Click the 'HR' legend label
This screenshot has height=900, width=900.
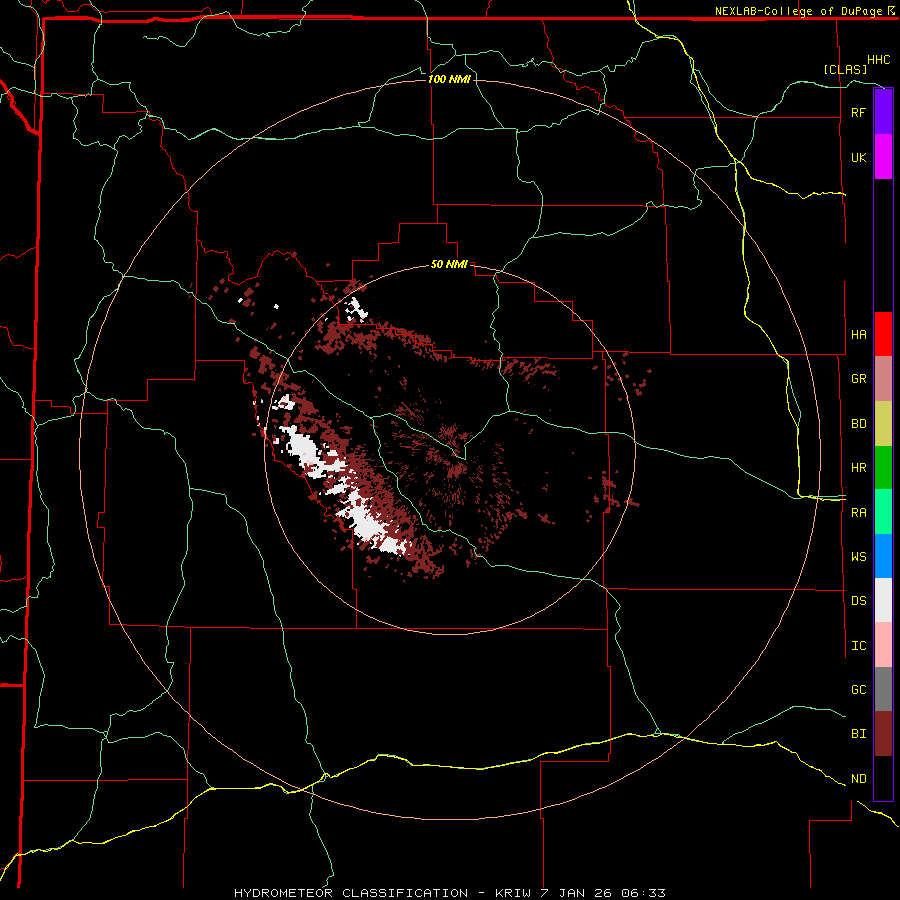(858, 468)
